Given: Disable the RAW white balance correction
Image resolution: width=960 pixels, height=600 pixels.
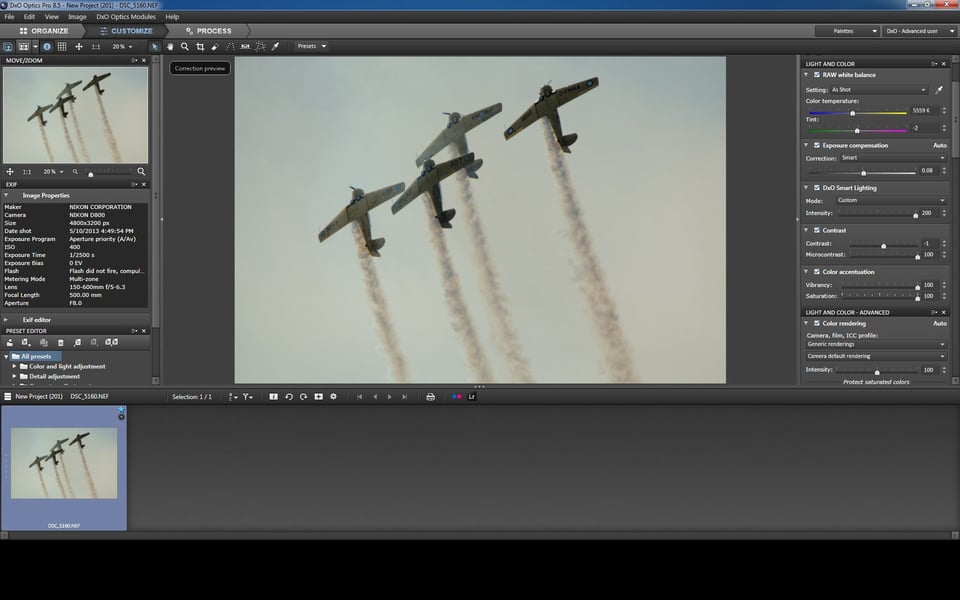Looking at the screenshot, I should pos(817,75).
